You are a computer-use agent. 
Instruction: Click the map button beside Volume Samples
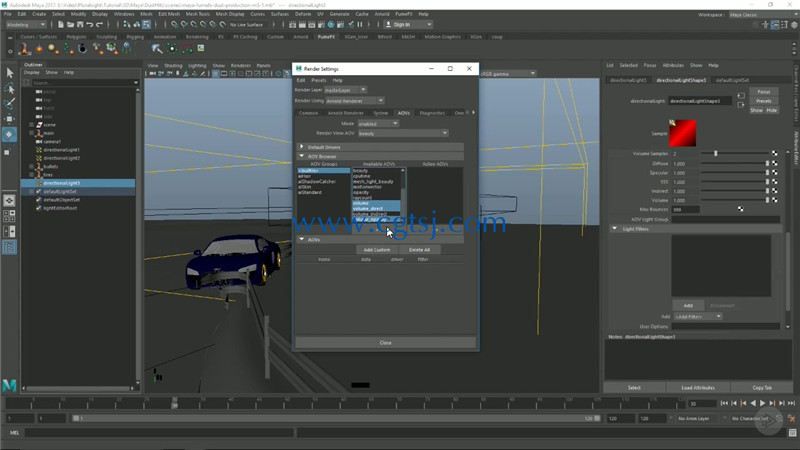pos(774,154)
